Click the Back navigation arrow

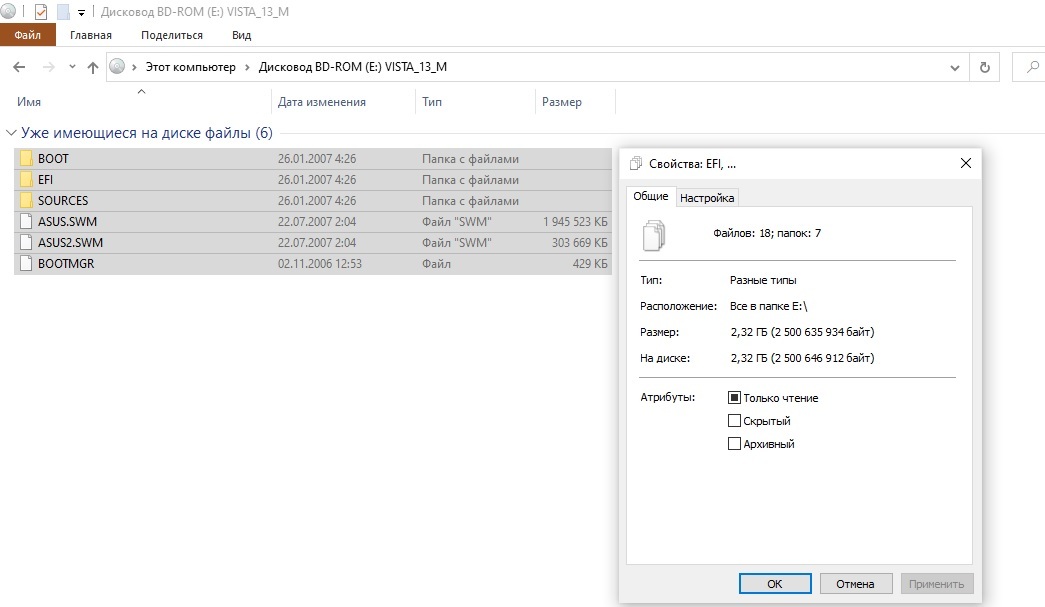(19, 67)
